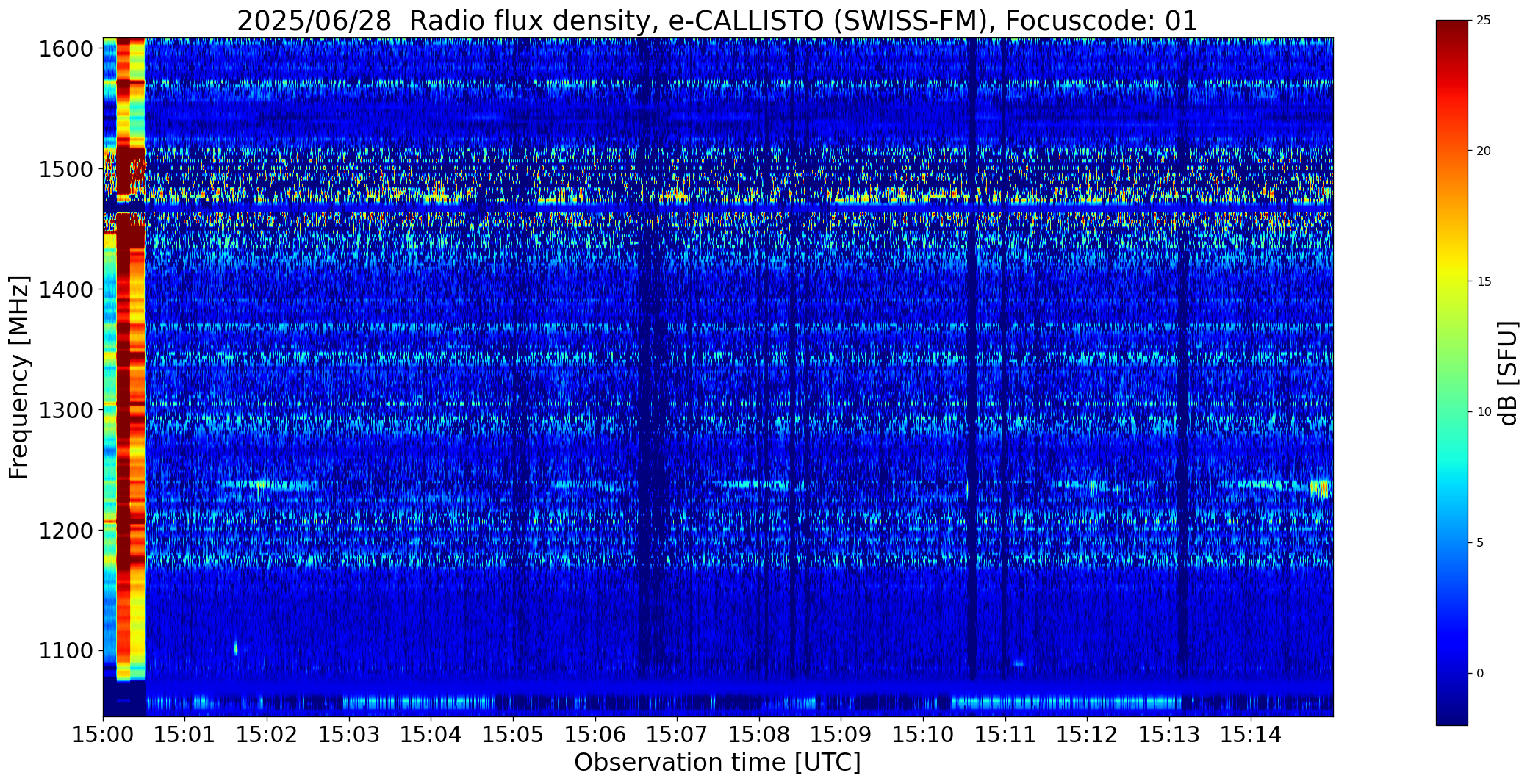Click the 15:06 time tick label
Image resolution: width=1530 pixels, height=784 pixels.
(595, 734)
